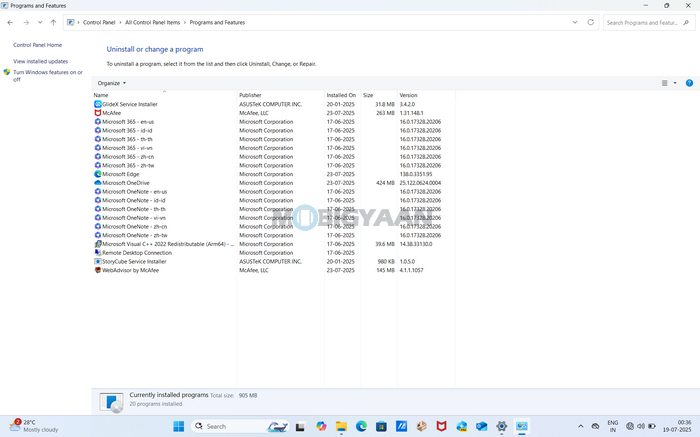The width and height of the screenshot is (700, 437).
Task: Open the Organize dropdown menu
Action: tap(112, 83)
